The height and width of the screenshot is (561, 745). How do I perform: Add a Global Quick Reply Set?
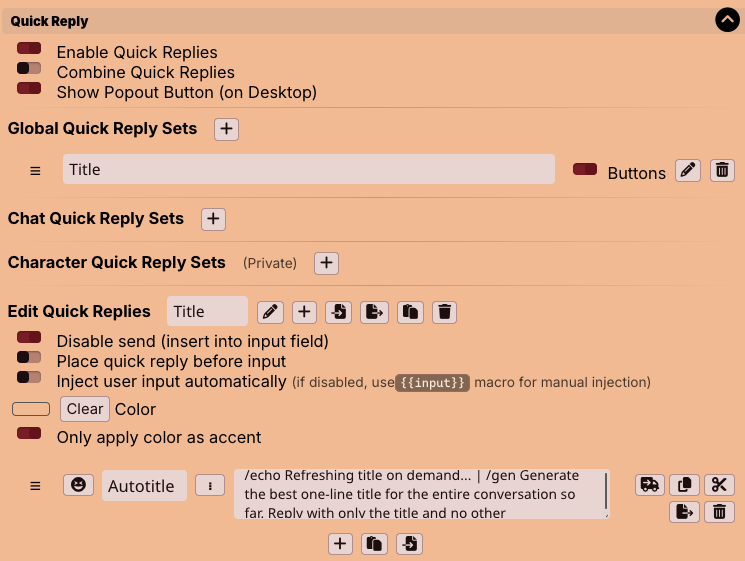tap(226, 129)
